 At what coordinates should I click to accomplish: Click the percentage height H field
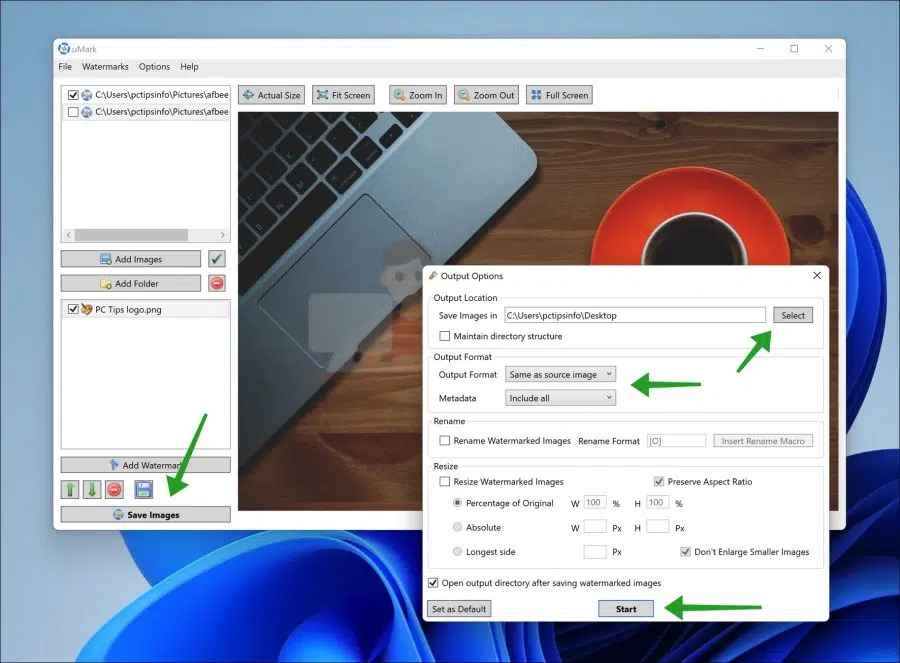coord(657,503)
